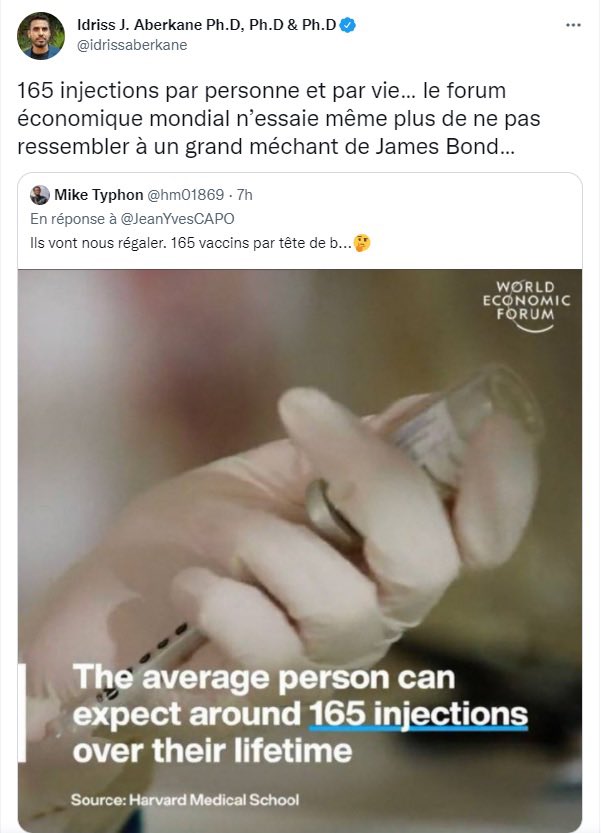Open the three-dots more options menu
This screenshot has height=833, width=601.
(x=573, y=25)
